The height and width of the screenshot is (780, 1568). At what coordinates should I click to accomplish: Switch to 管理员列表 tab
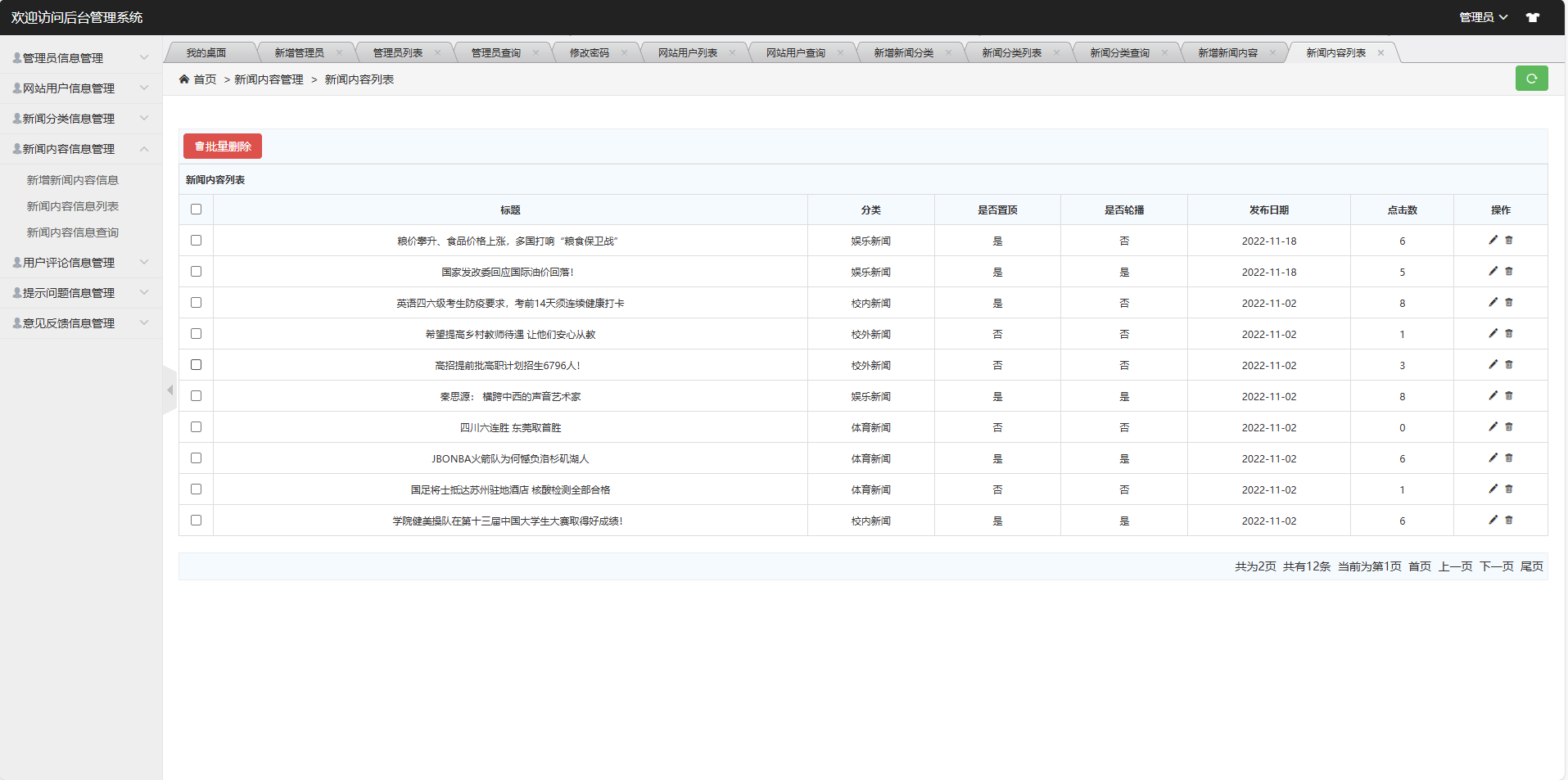point(398,52)
